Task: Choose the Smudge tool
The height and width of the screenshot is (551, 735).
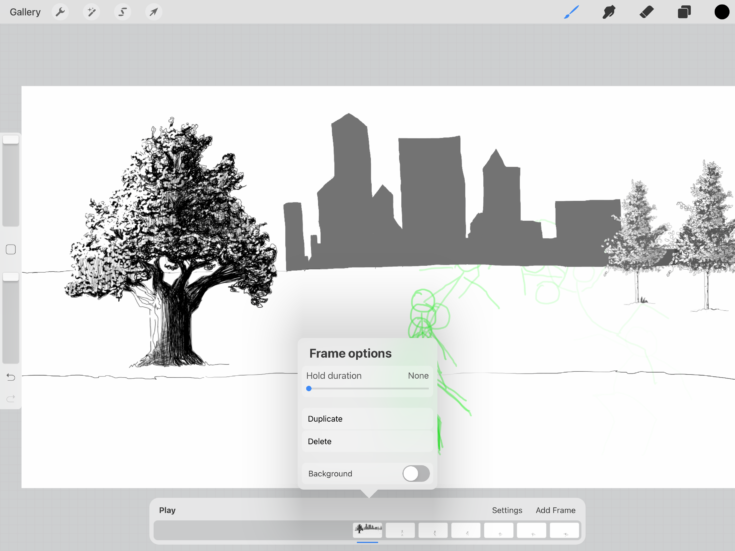Action: point(608,12)
